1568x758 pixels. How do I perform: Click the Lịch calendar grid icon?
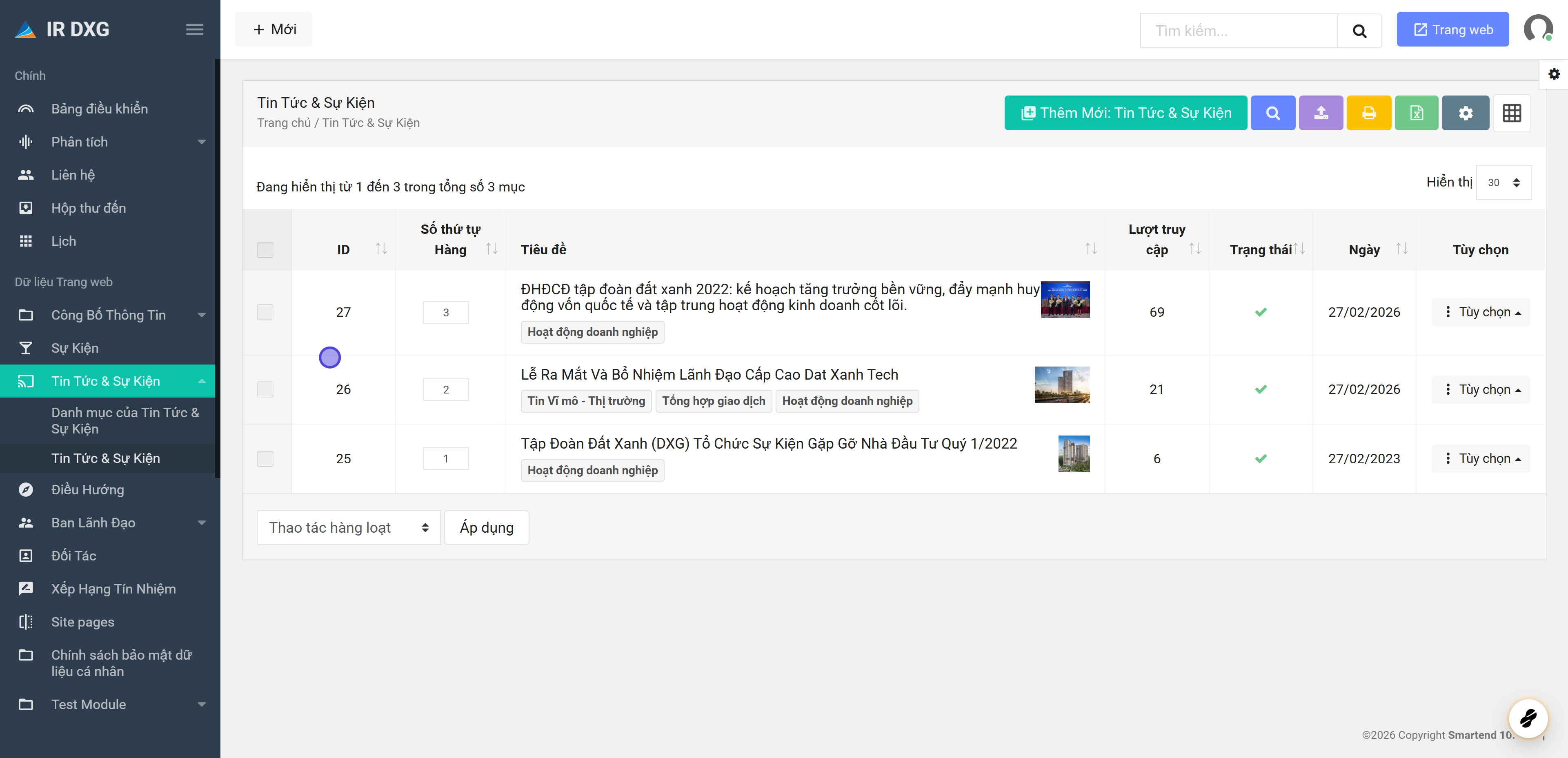[26, 242]
